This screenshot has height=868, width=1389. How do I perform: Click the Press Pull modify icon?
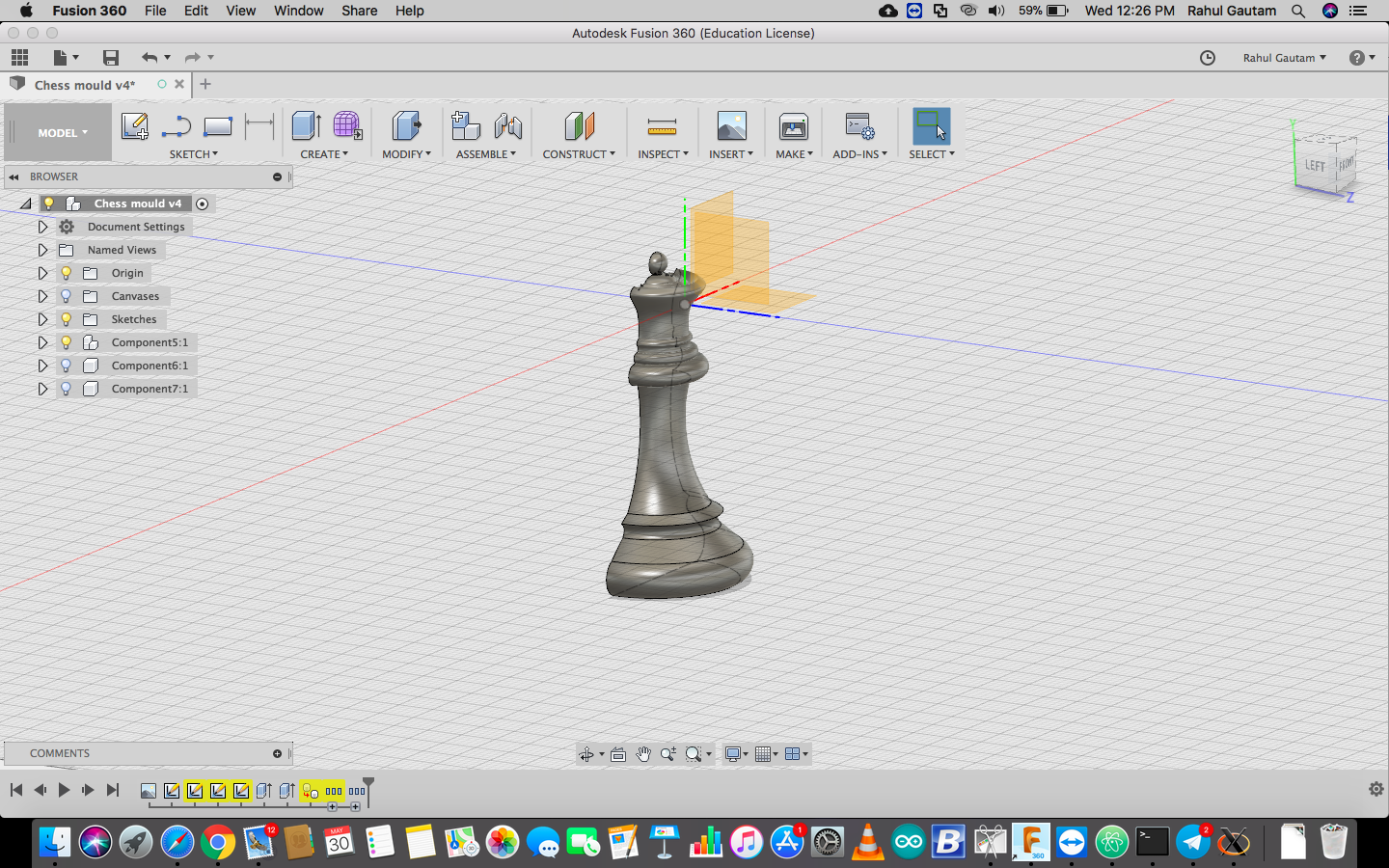406,126
